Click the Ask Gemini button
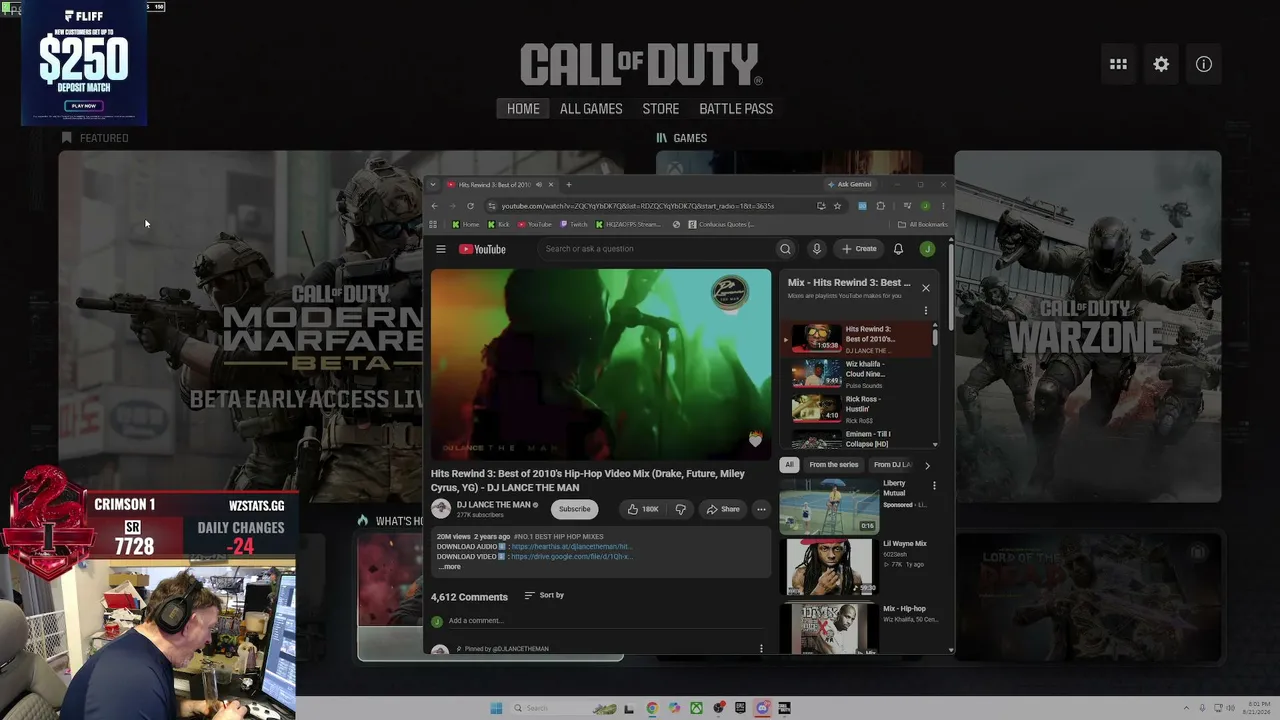 point(849,185)
